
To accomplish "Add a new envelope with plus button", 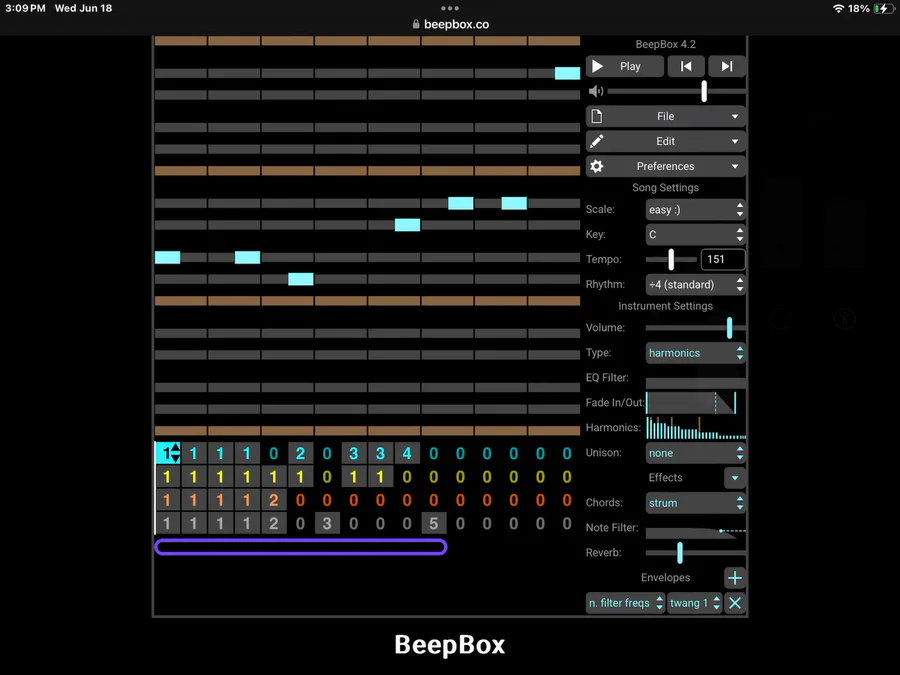I will click(735, 578).
